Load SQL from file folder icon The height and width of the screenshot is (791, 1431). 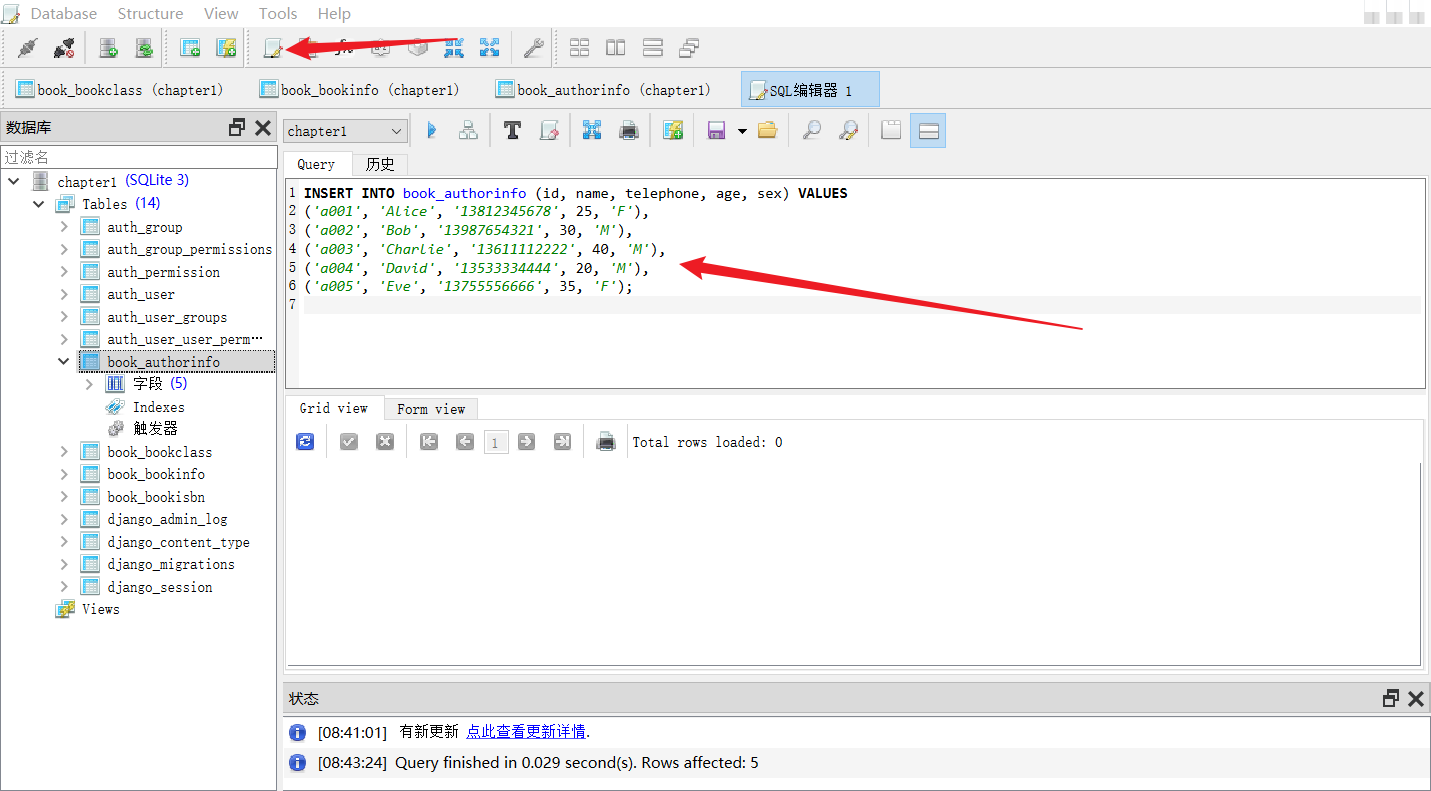coord(767,130)
